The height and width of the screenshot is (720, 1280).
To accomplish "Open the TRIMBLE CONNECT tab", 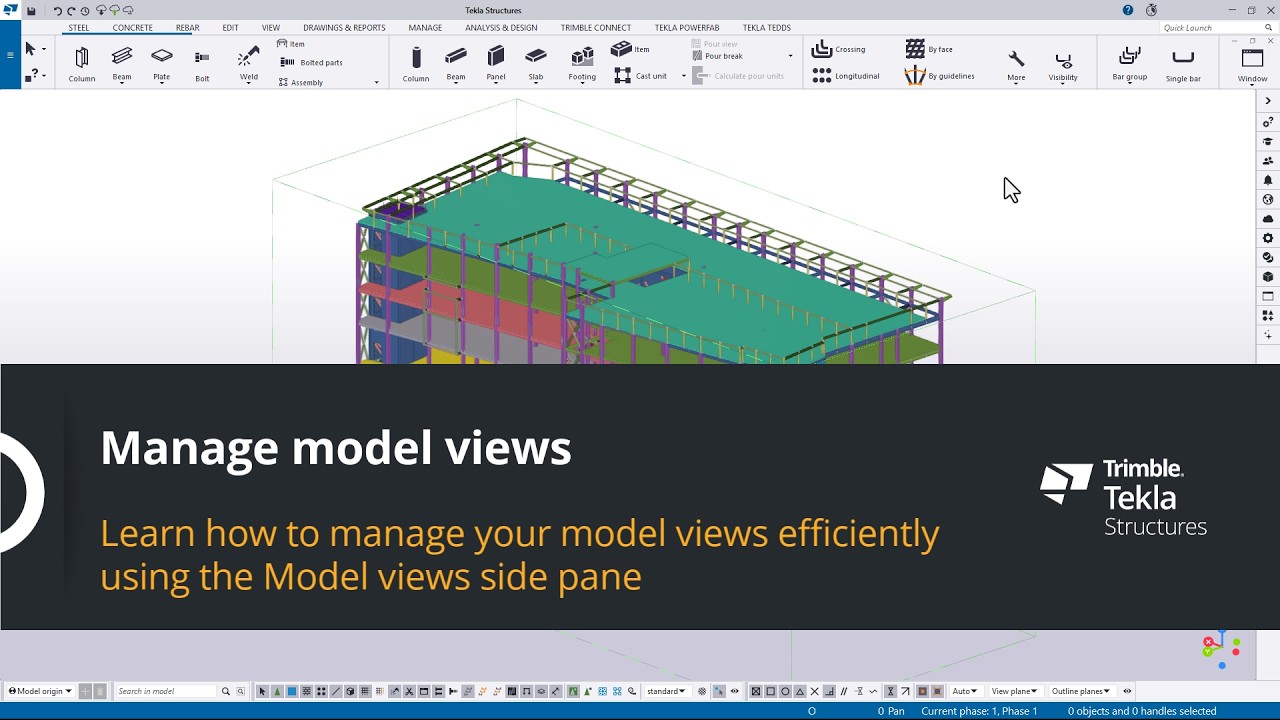I will coord(595,28).
